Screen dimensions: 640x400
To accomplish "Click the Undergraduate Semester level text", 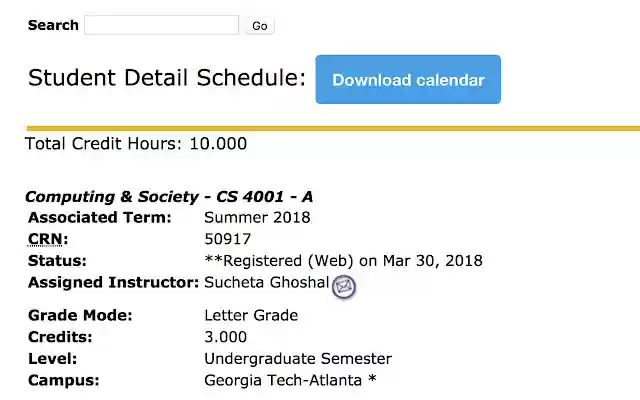I will [298, 359].
